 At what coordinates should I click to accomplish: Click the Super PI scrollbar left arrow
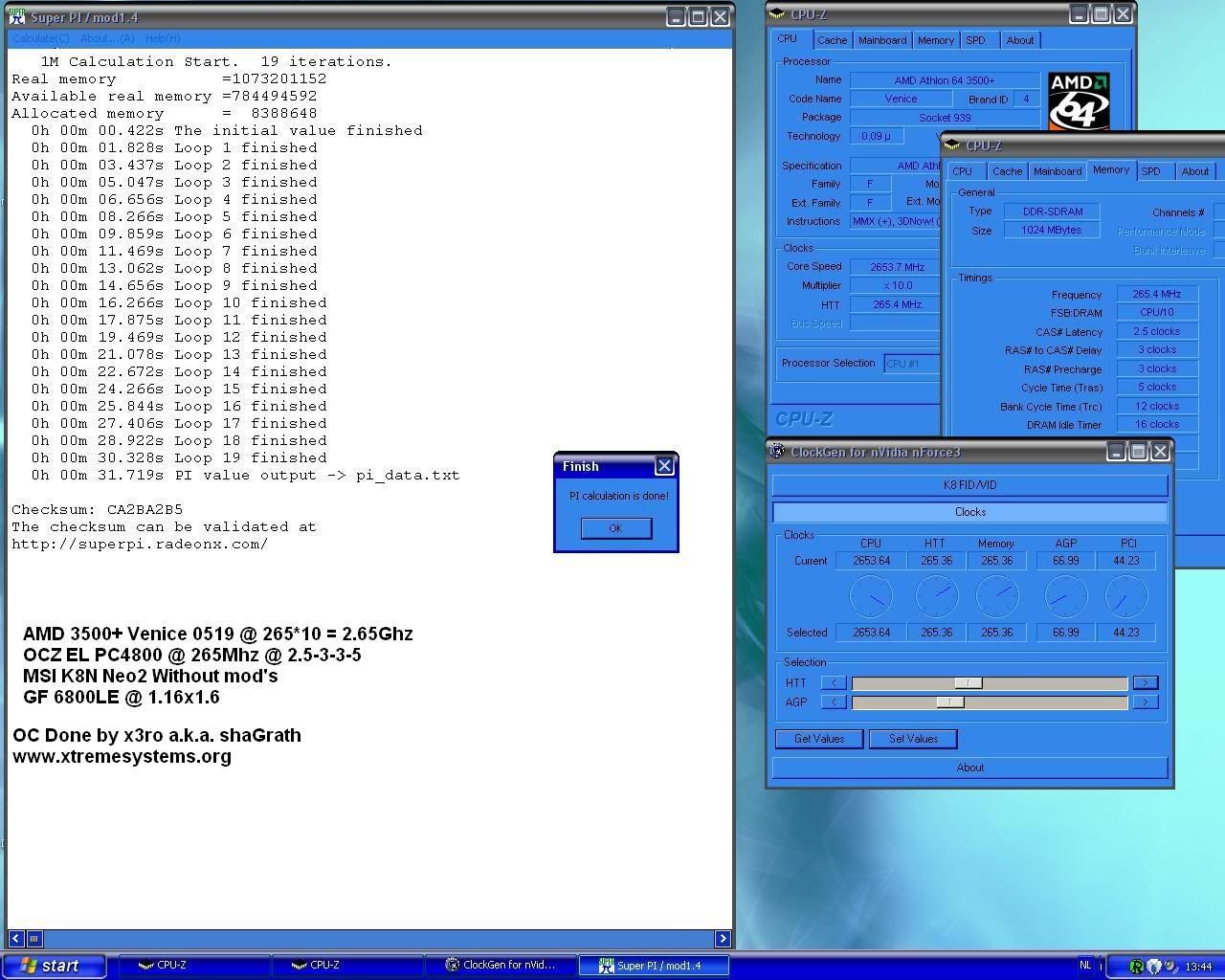pos(16,939)
